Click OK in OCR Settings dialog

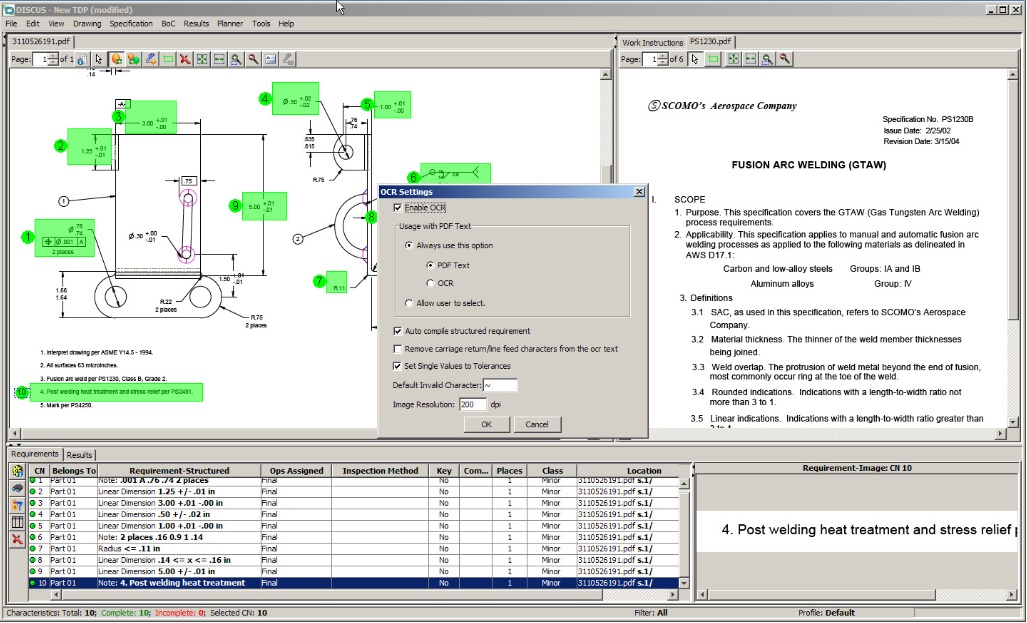pyautogui.click(x=486, y=424)
